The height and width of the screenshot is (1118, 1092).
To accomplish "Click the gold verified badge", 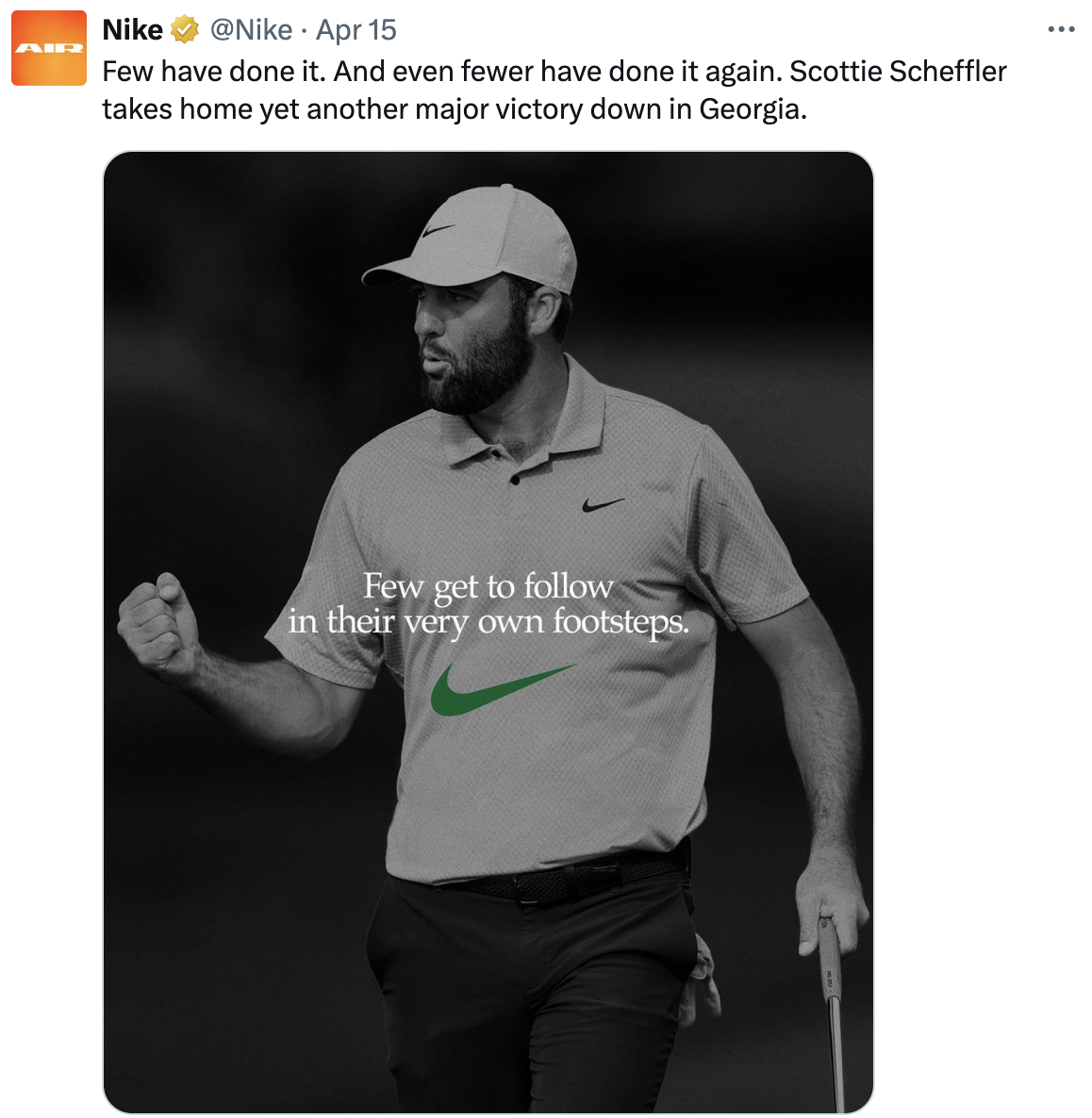I will tap(184, 31).
